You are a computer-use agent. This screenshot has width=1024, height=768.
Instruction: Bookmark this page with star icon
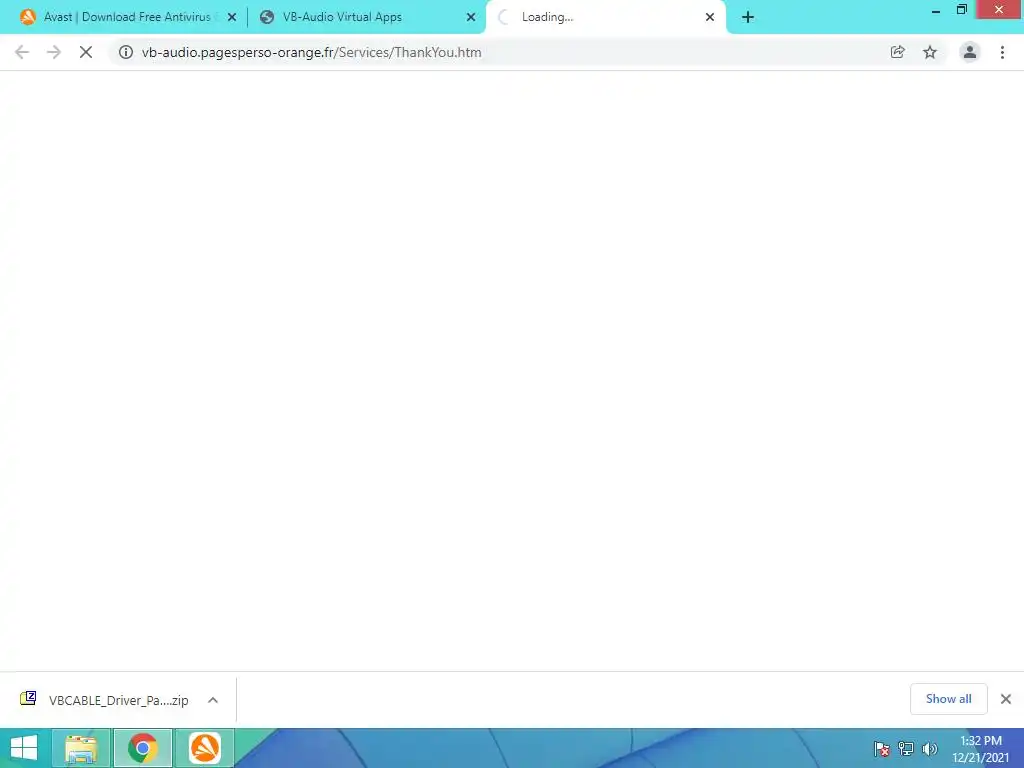coord(930,52)
